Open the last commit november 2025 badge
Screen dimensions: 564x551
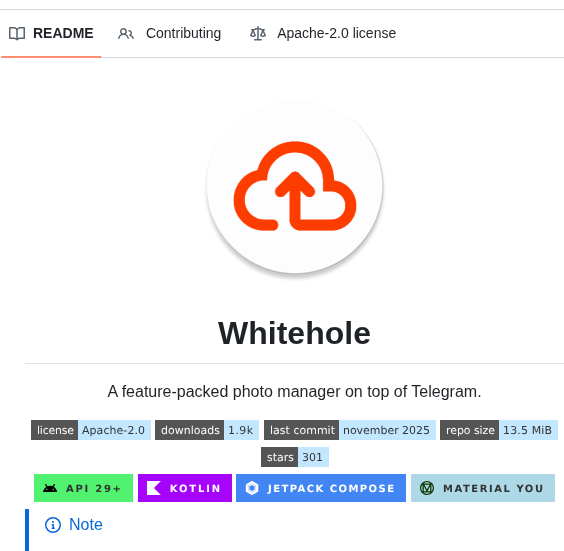click(350, 430)
